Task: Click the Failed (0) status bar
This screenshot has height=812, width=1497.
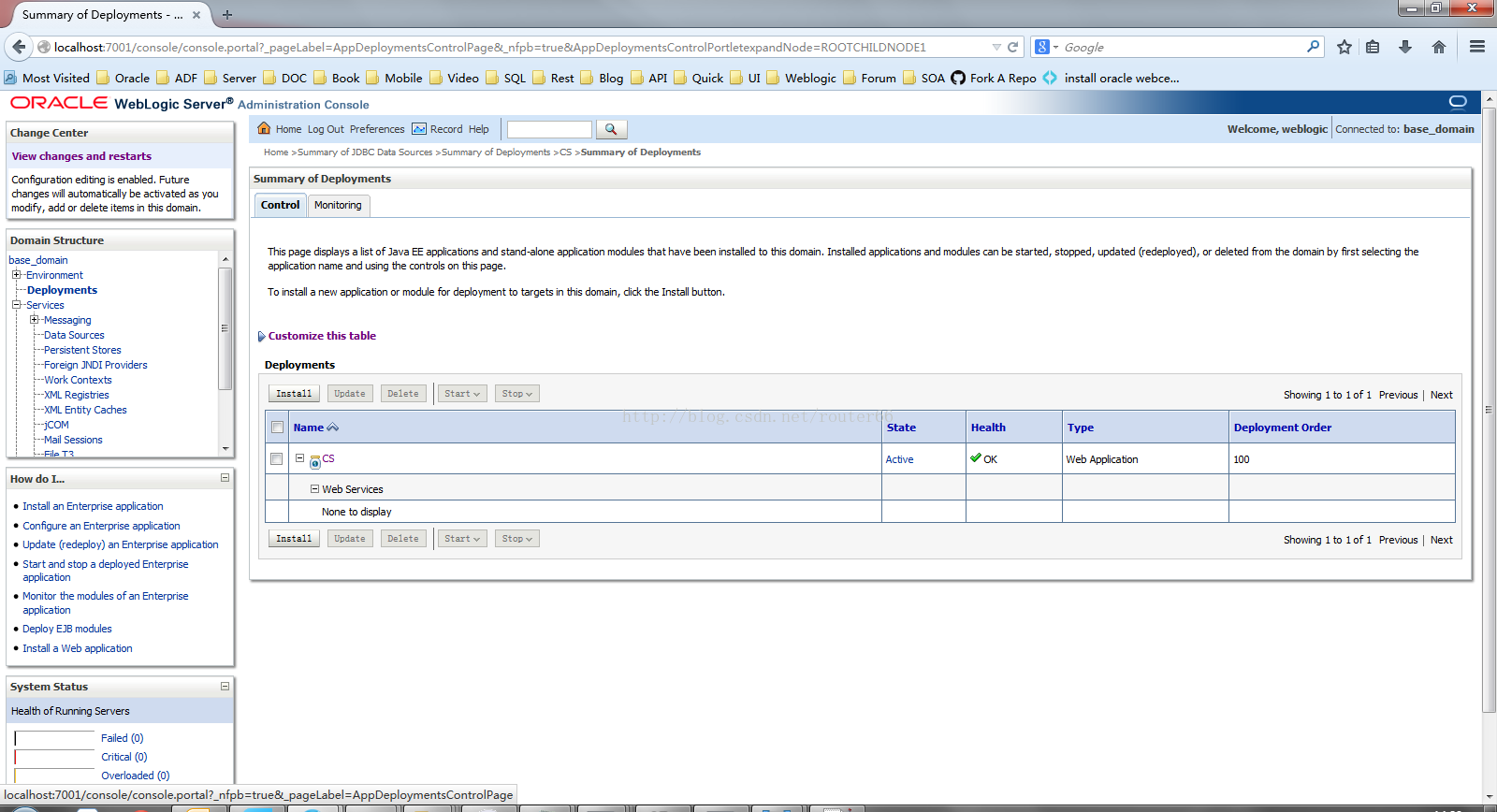Action: [x=55, y=739]
